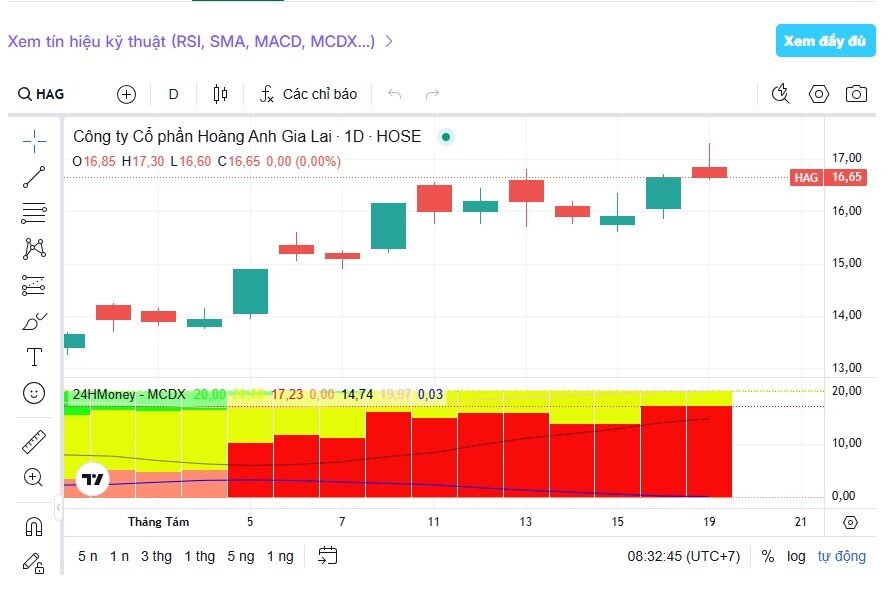Collapse the left drawing toolbar
Image resolution: width=888 pixels, height=599 pixels.
tap(58, 508)
